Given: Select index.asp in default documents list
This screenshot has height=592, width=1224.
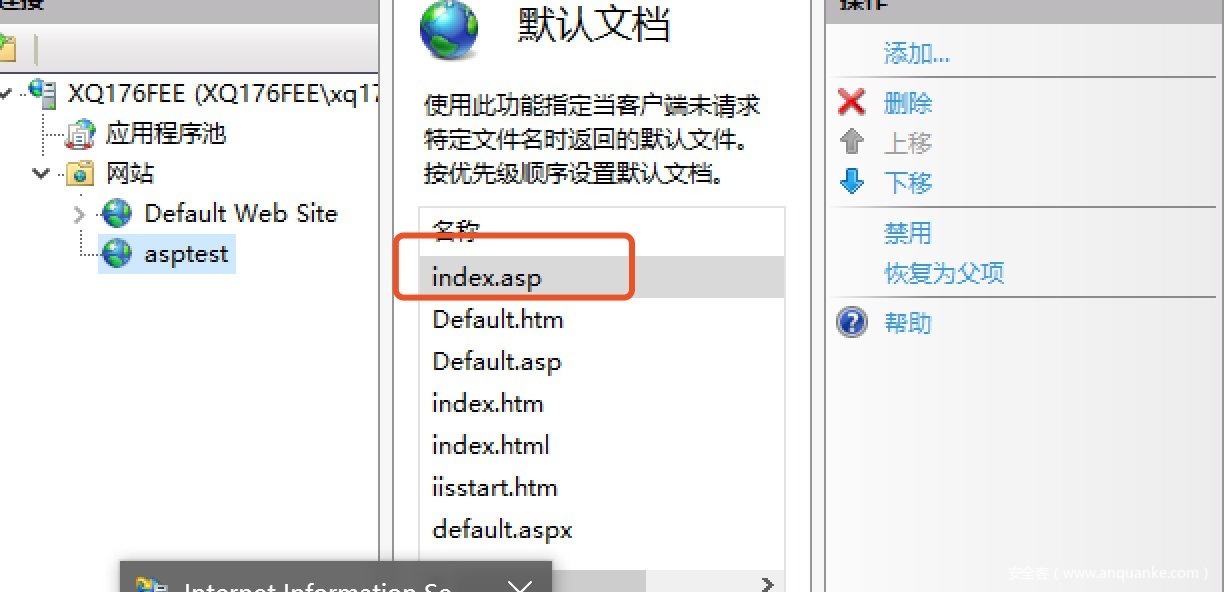Looking at the screenshot, I should (486, 277).
